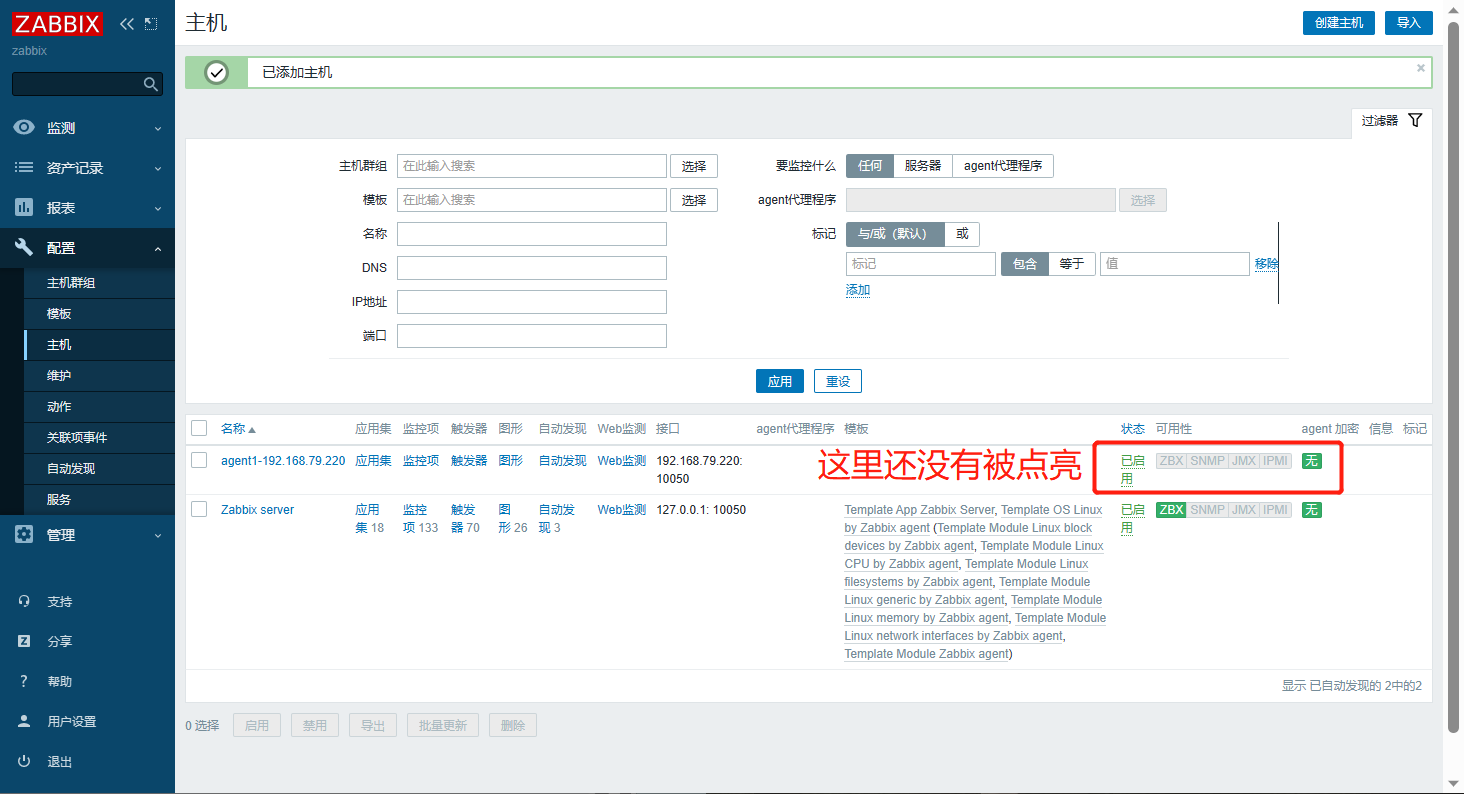
Task: Click JMX badge for Zabbix server
Action: pos(1243,510)
